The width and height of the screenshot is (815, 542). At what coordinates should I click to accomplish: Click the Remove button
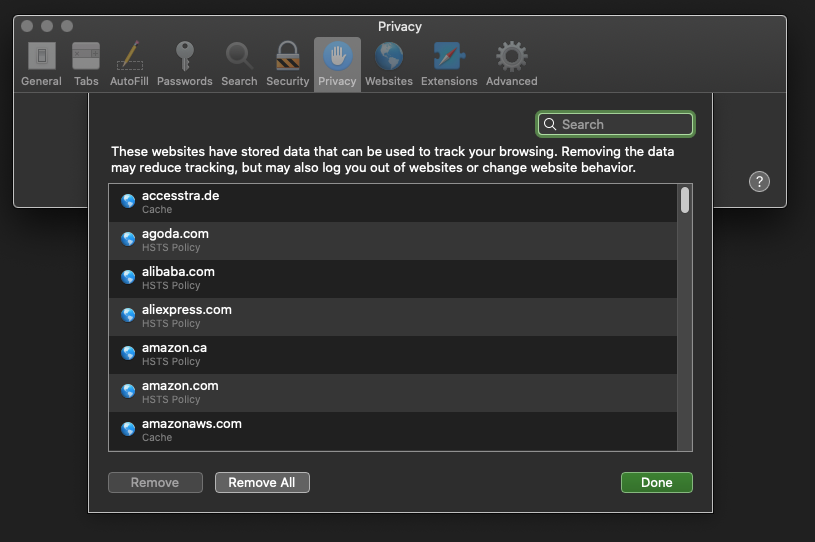[155, 482]
